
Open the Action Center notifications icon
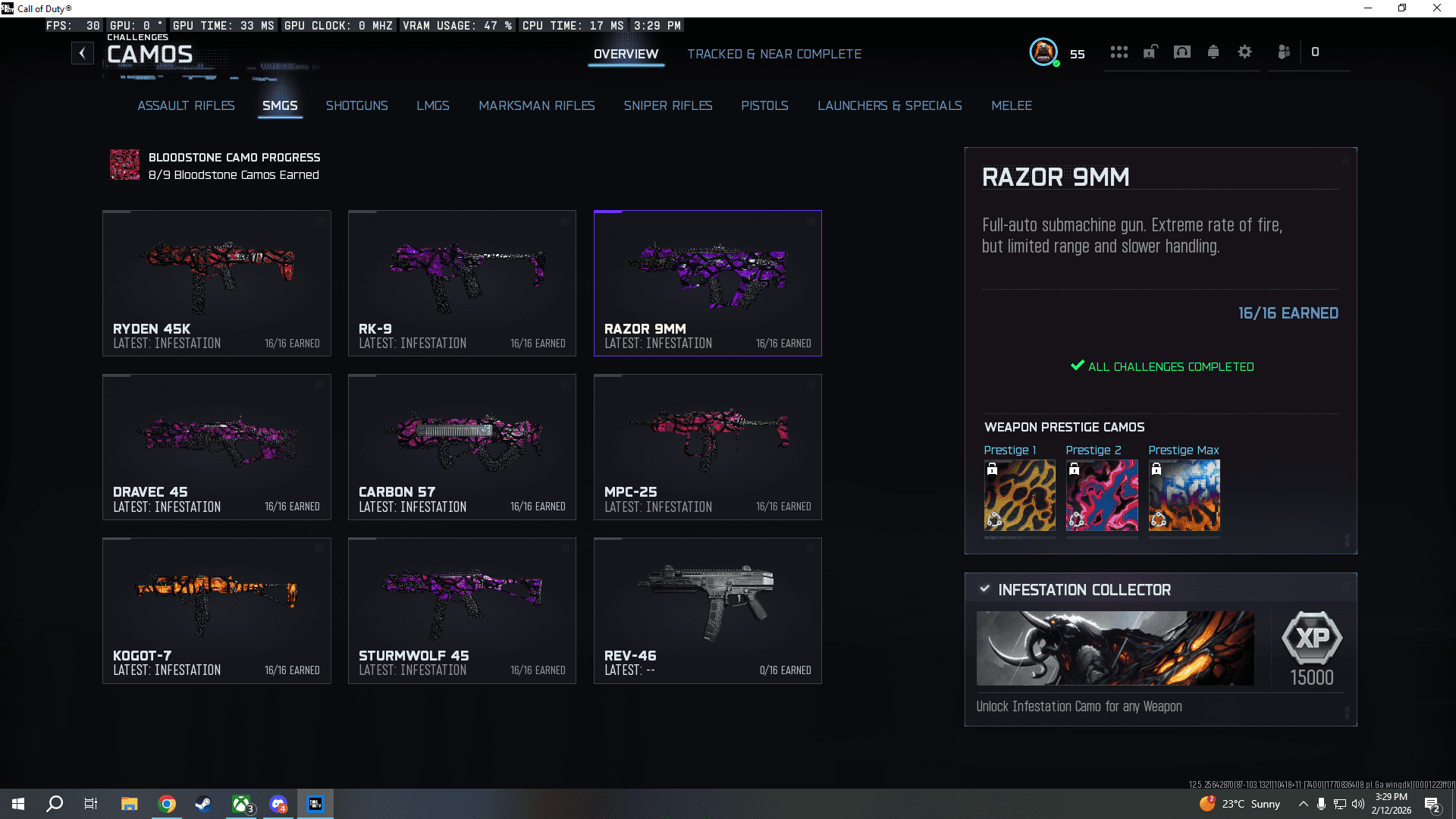1432,805
